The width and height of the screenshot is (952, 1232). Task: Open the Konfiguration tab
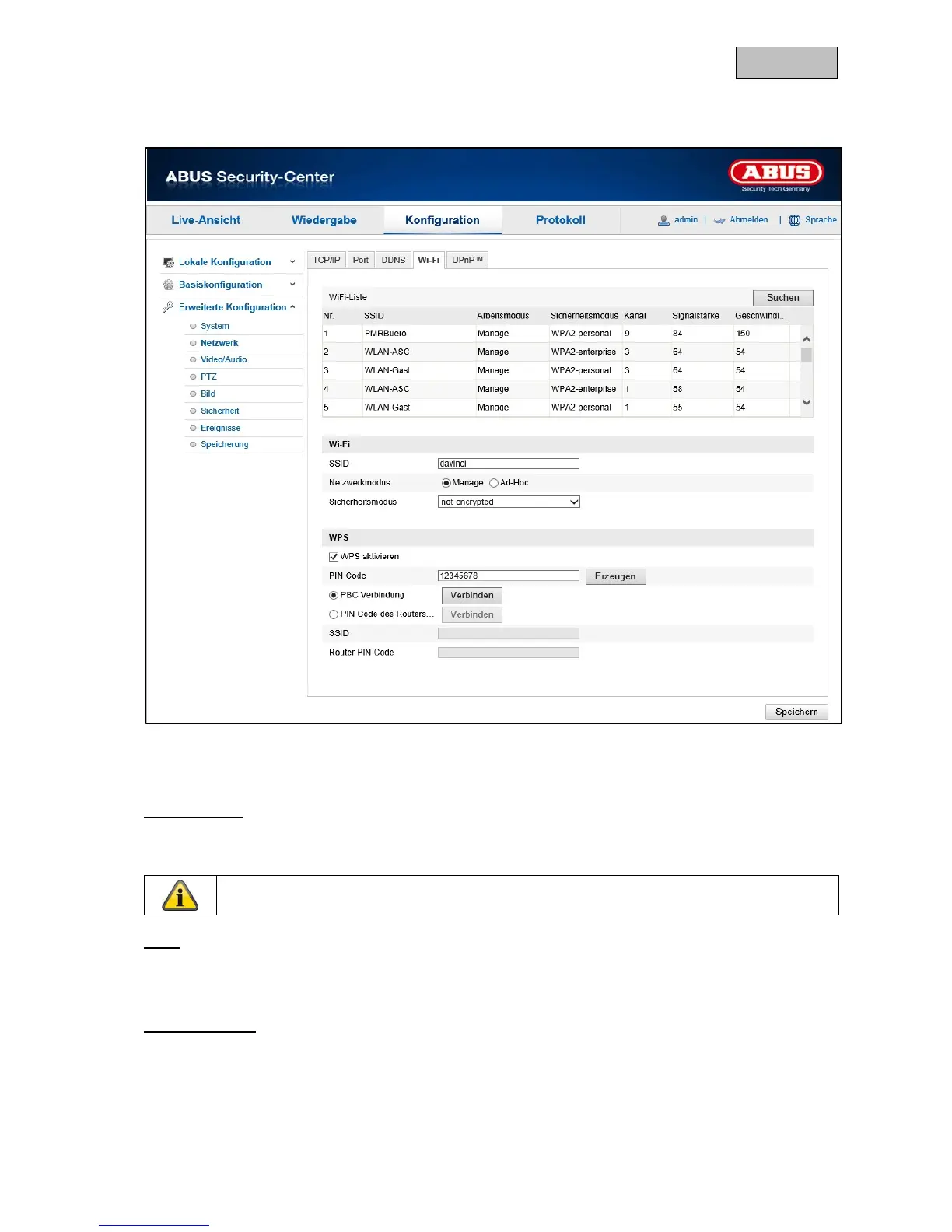tap(443, 220)
